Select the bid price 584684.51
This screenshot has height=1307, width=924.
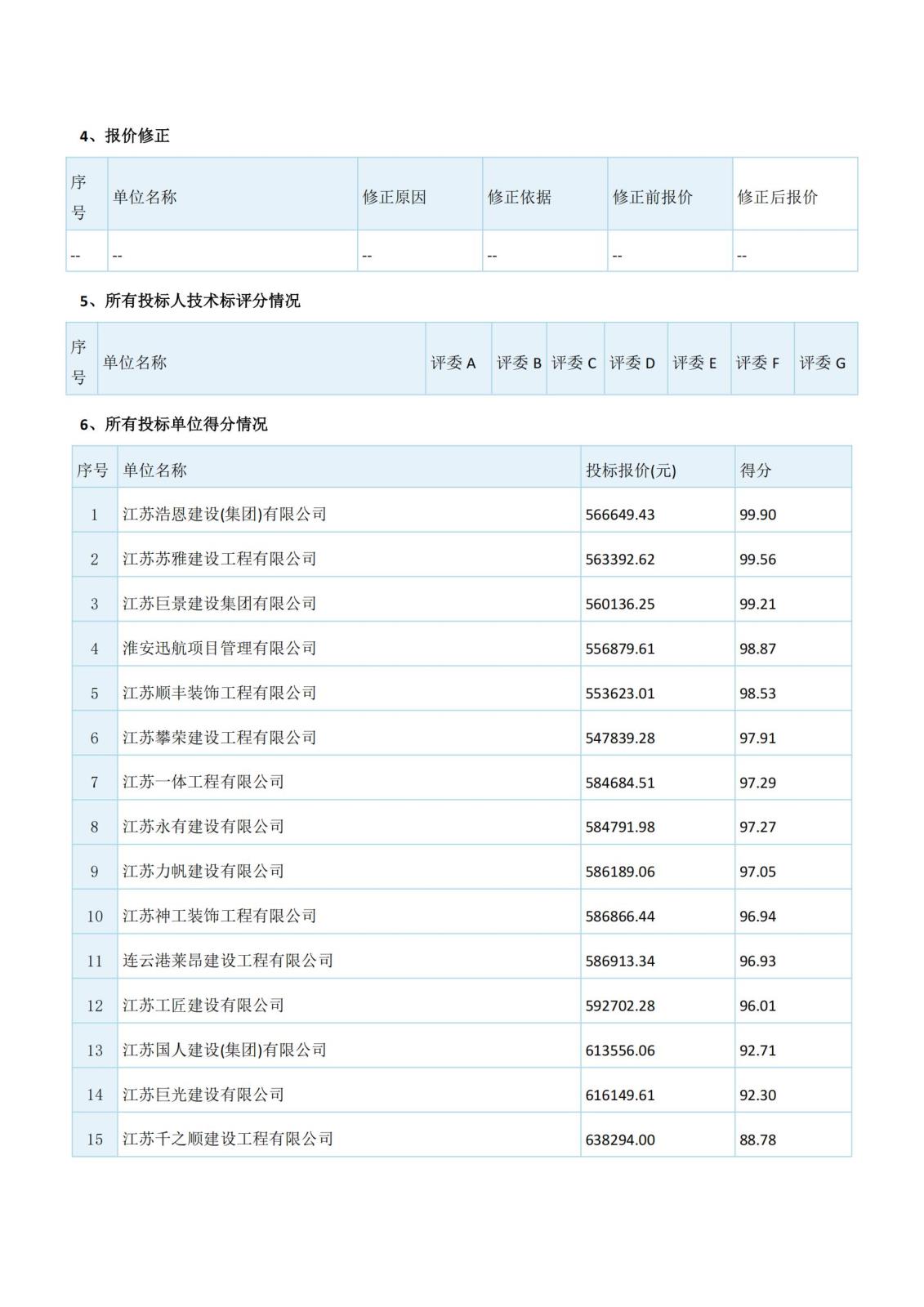(x=620, y=783)
